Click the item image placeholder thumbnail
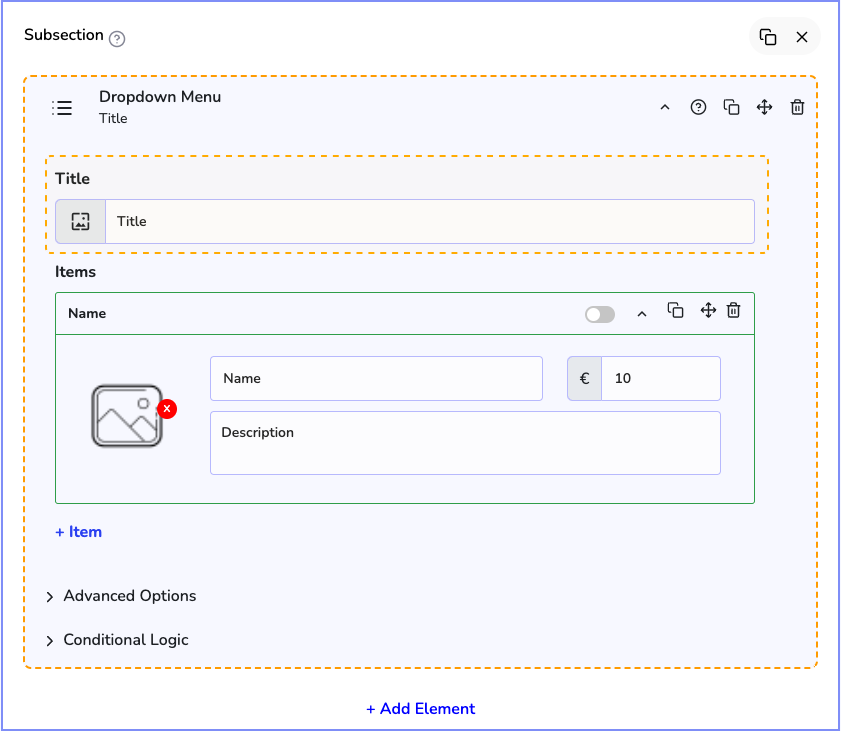This screenshot has width=841, height=731. (126, 416)
